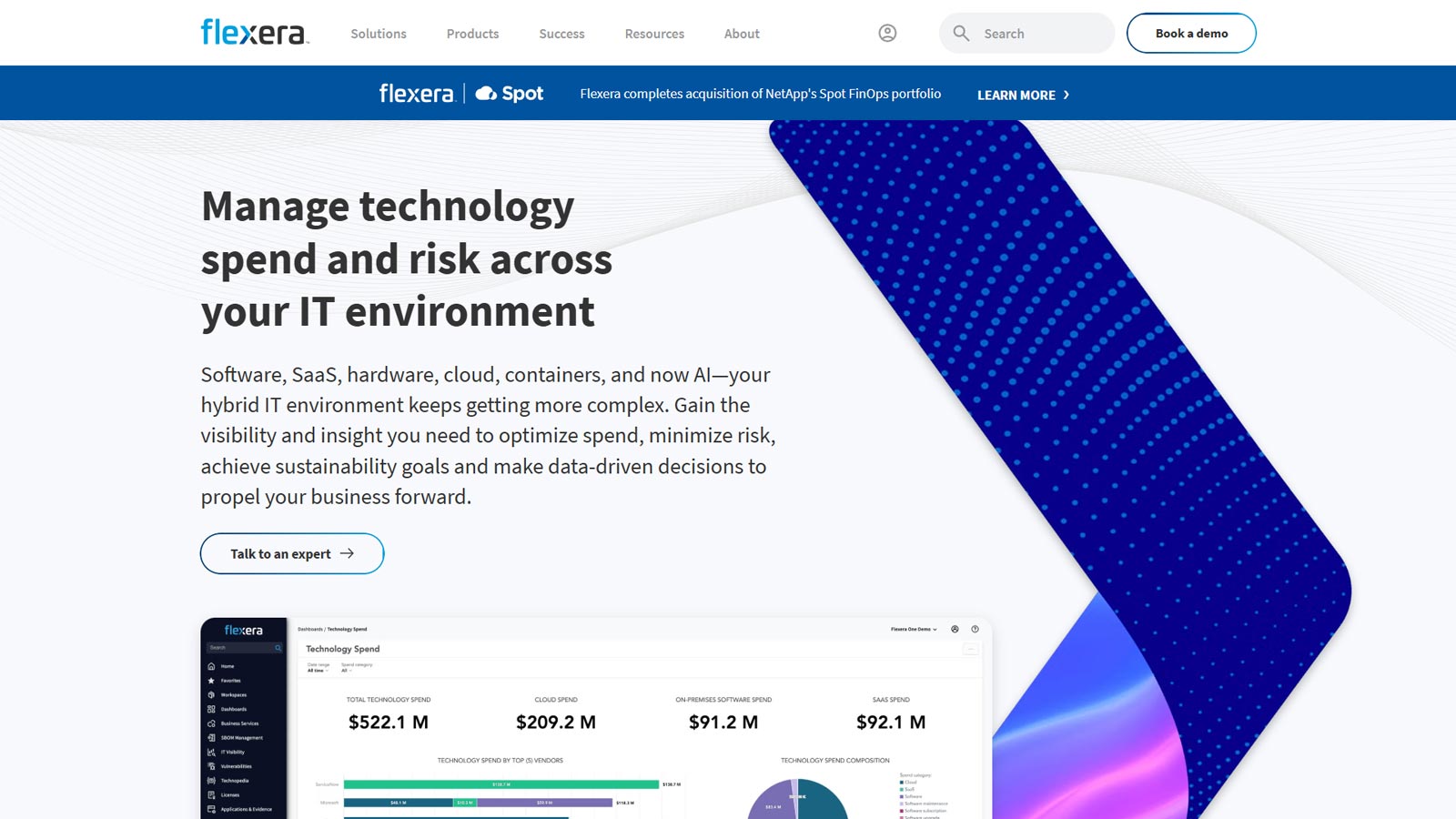Click the $92.1 M SaaS spend value
Image resolution: width=1456 pixels, height=819 pixels.
click(x=891, y=722)
